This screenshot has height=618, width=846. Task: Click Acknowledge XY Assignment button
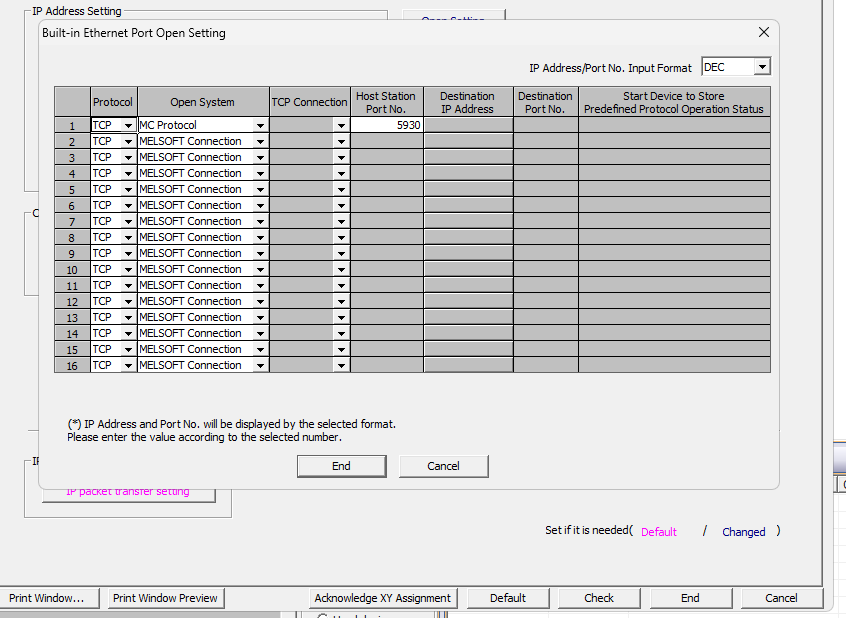pos(382,598)
